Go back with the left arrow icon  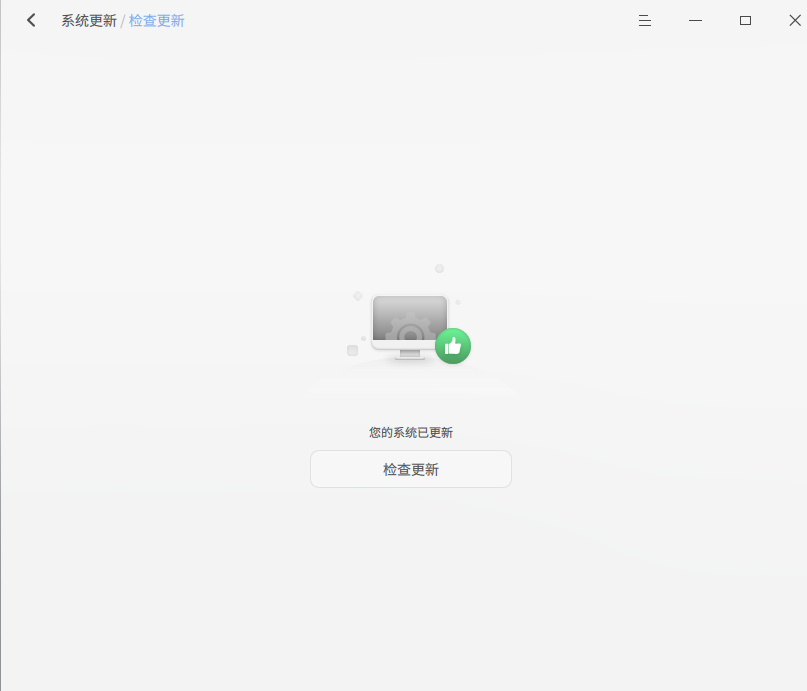[x=31, y=21]
